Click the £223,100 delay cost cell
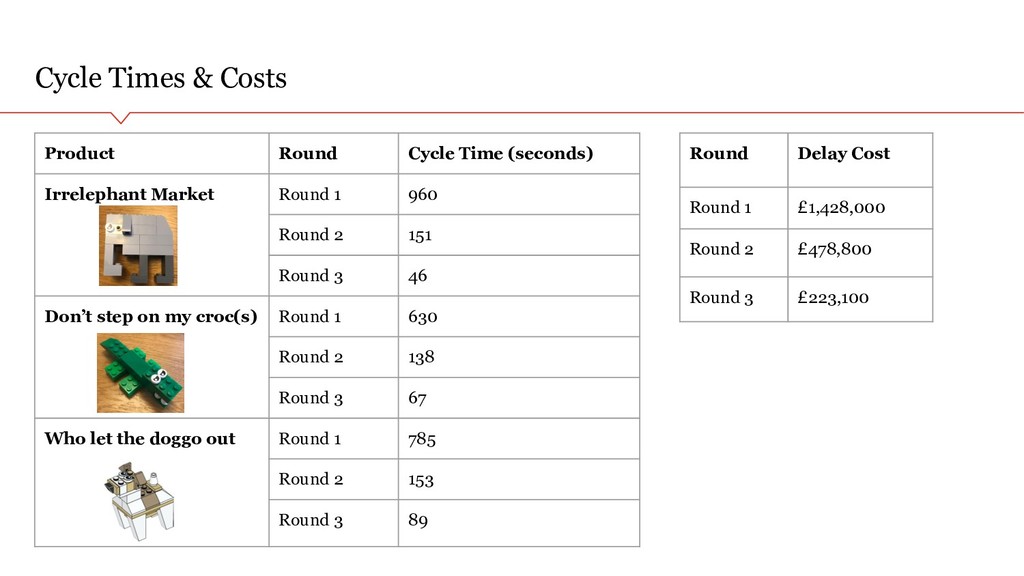The image size is (1024, 576). (860, 299)
